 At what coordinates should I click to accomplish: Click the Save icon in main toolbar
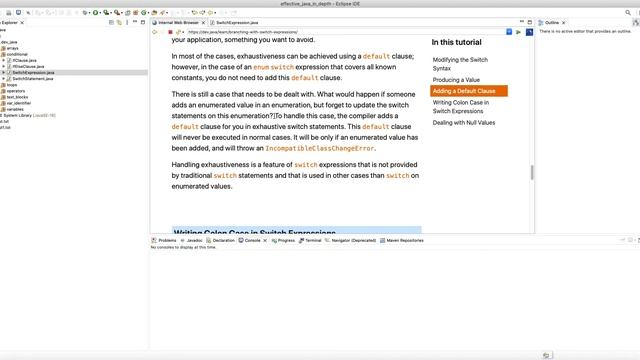pyautogui.click(x=9, y=13)
